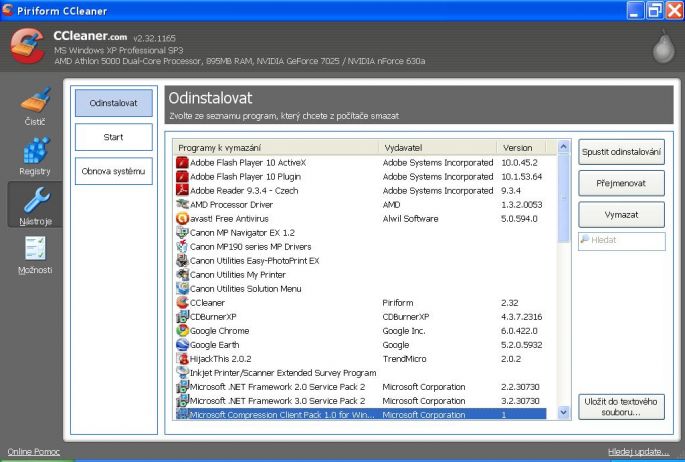
Task: Click the CCleaner list entry icon
Action: (182, 303)
